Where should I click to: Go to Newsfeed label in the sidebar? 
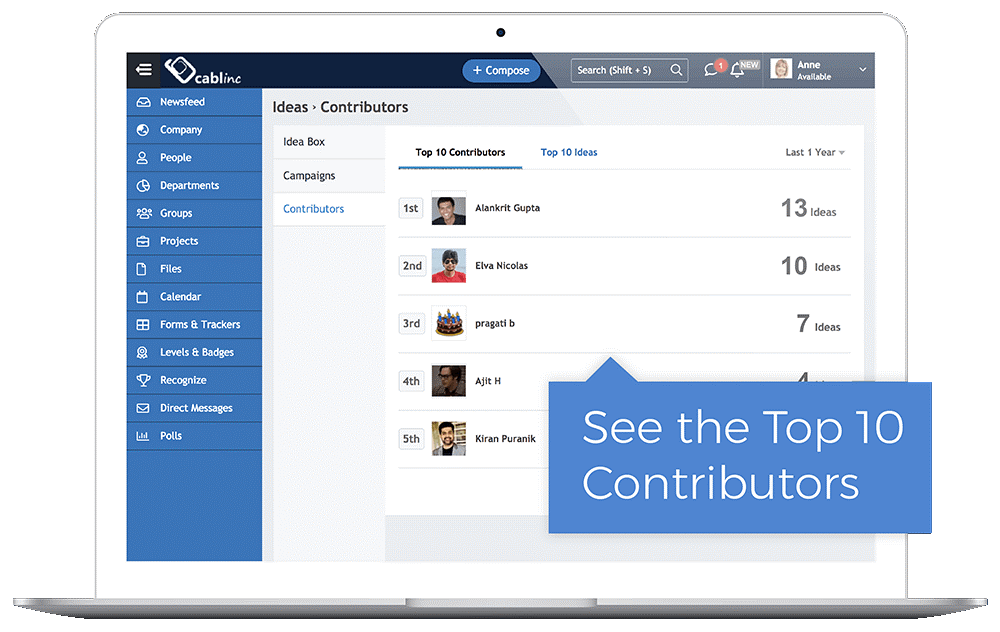[x=182, y=102]
